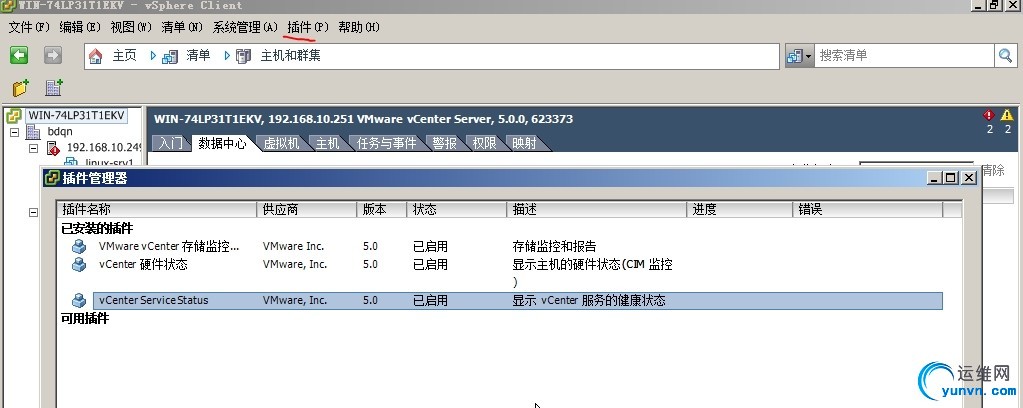The height and width of the screenshot is (408, 1023).
Task: Sort by 插件名称 column header
Action: click(x=157, y=210)
